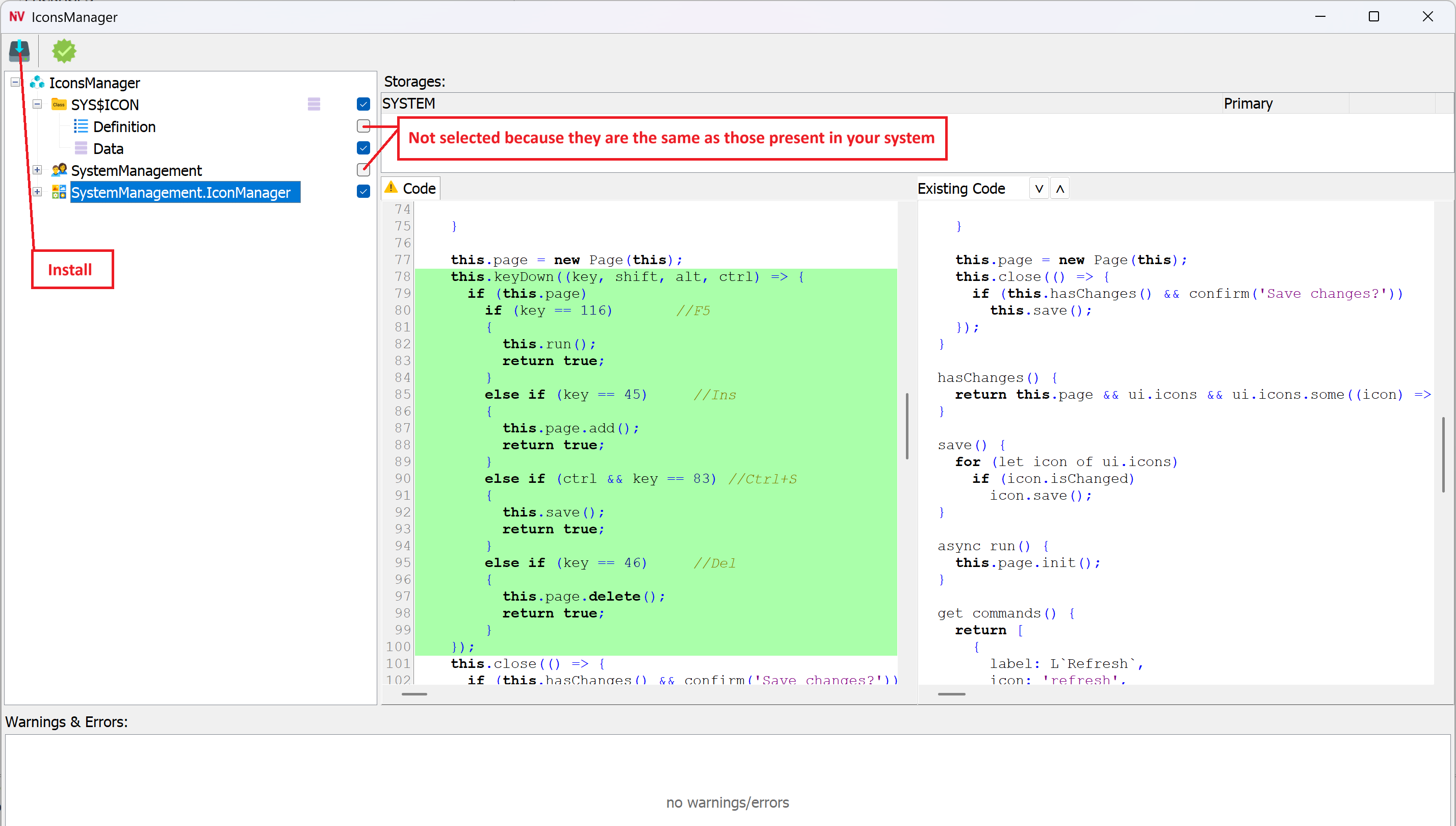This screenshot has height=826, width=1456.
Task: Click the IconsManager project cubes icon
Action: tap(36, 82)
